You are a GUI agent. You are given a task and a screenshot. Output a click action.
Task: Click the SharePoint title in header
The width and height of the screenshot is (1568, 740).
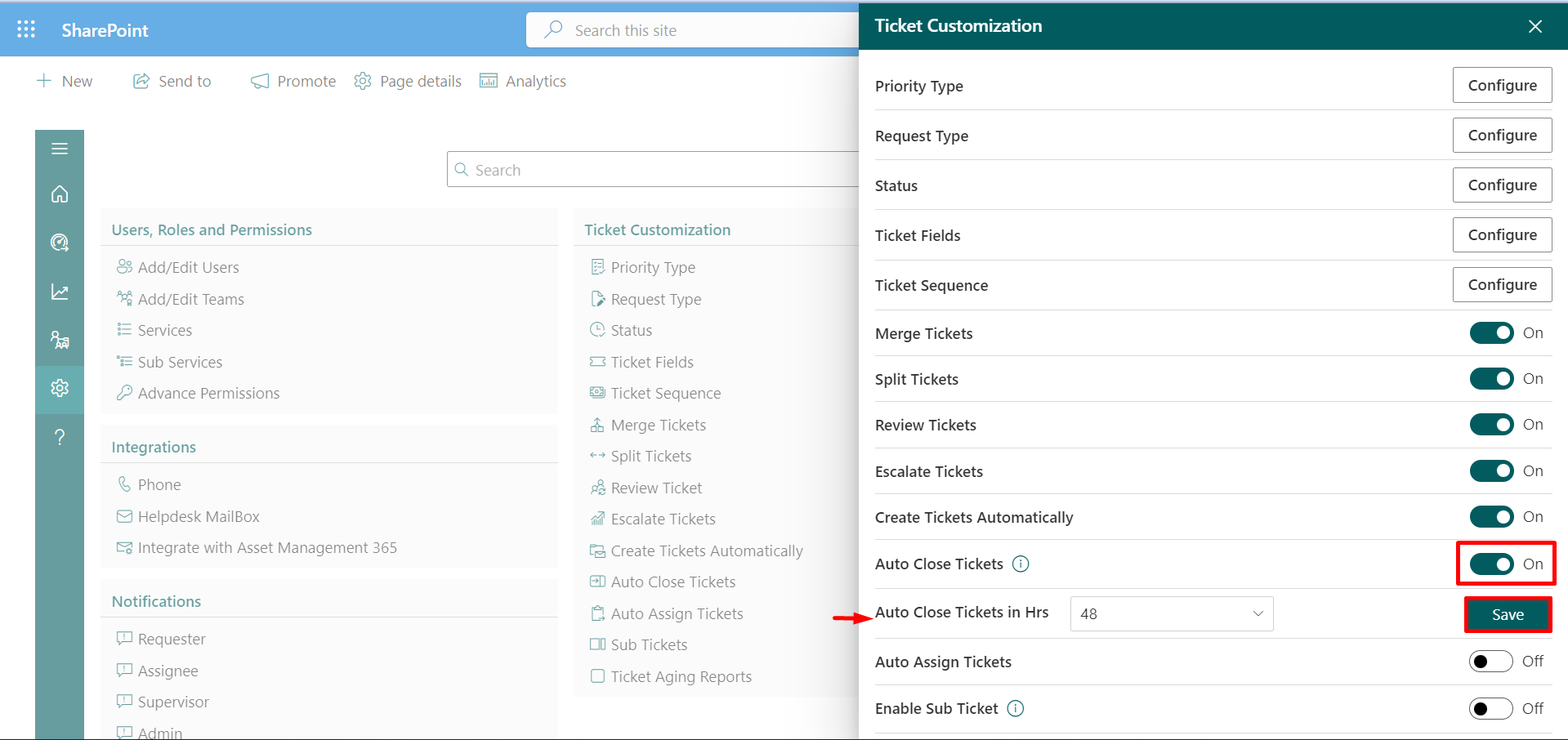(x=105, y=30)
